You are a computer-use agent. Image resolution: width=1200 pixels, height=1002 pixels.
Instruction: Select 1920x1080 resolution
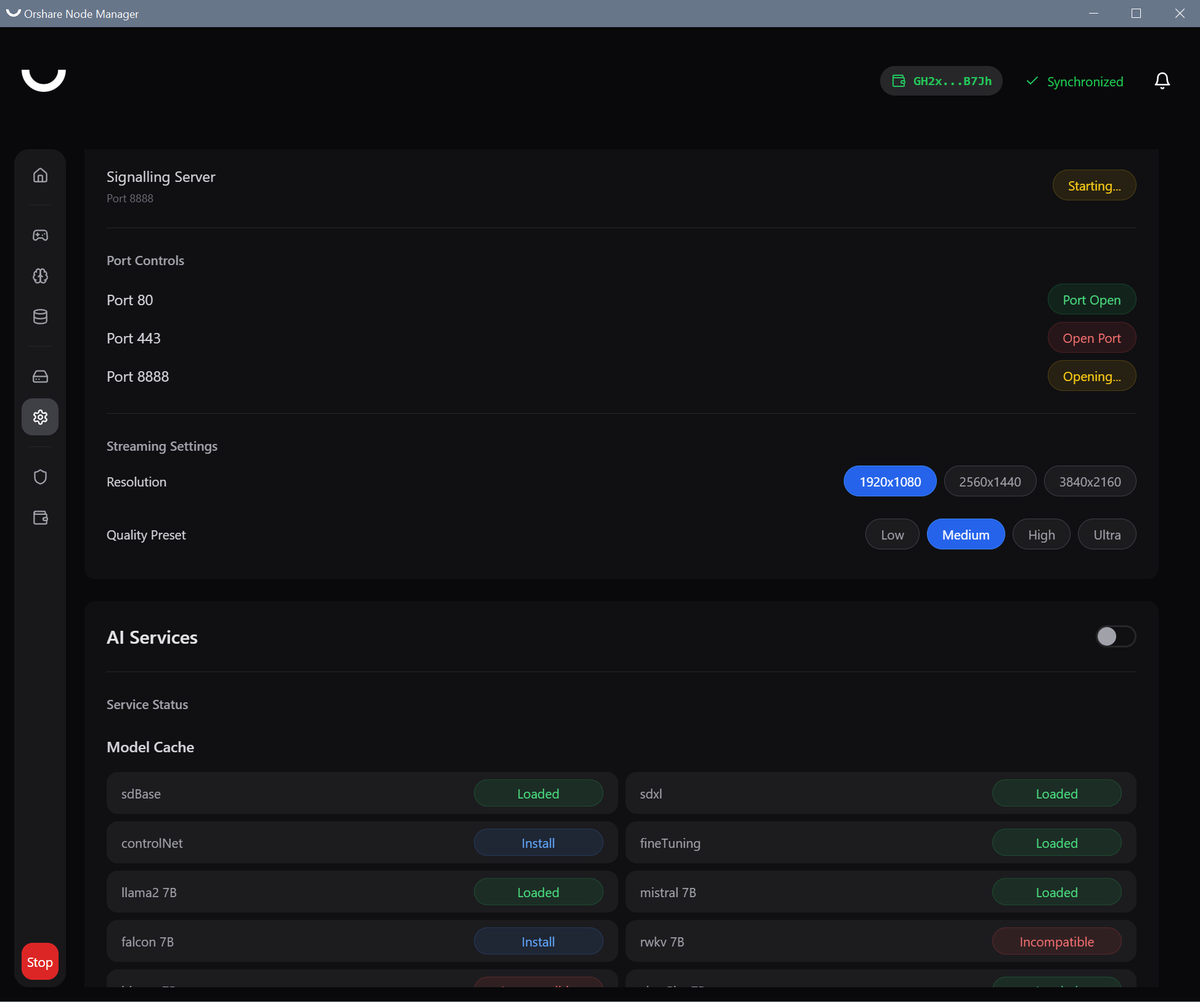coord(890,482)
